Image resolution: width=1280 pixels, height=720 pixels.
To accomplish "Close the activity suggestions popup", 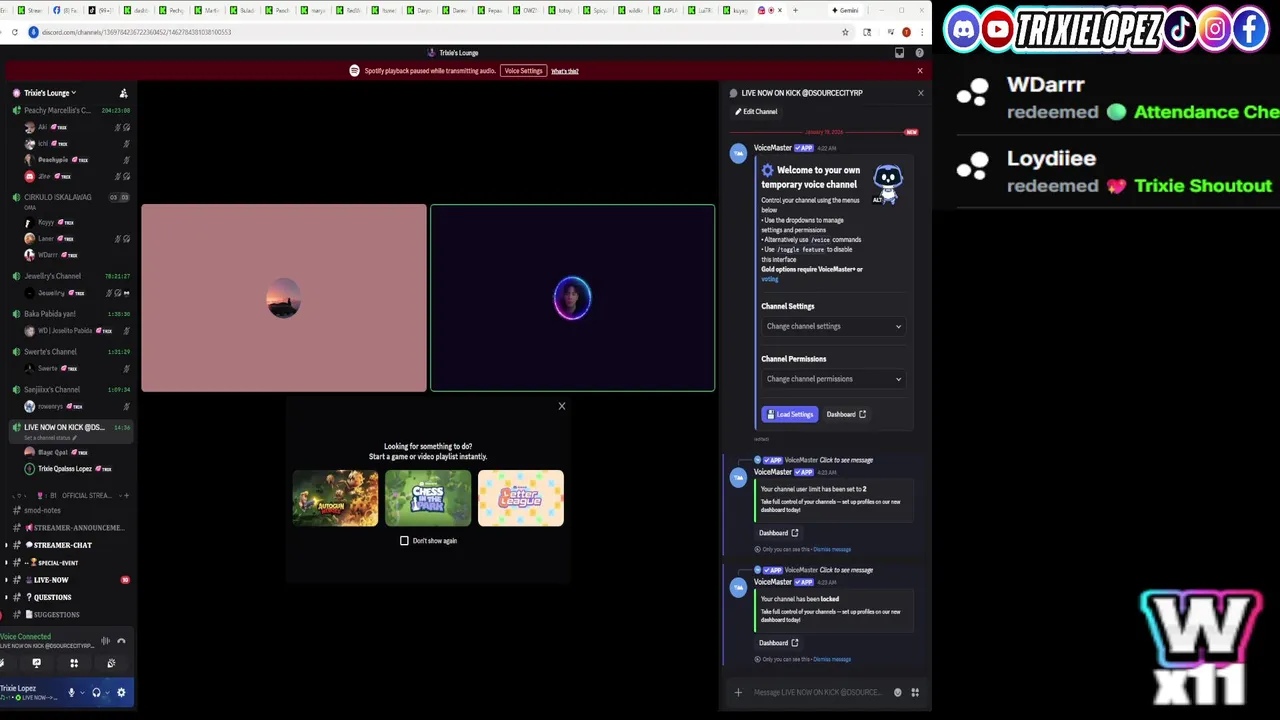I will (562, 406).
